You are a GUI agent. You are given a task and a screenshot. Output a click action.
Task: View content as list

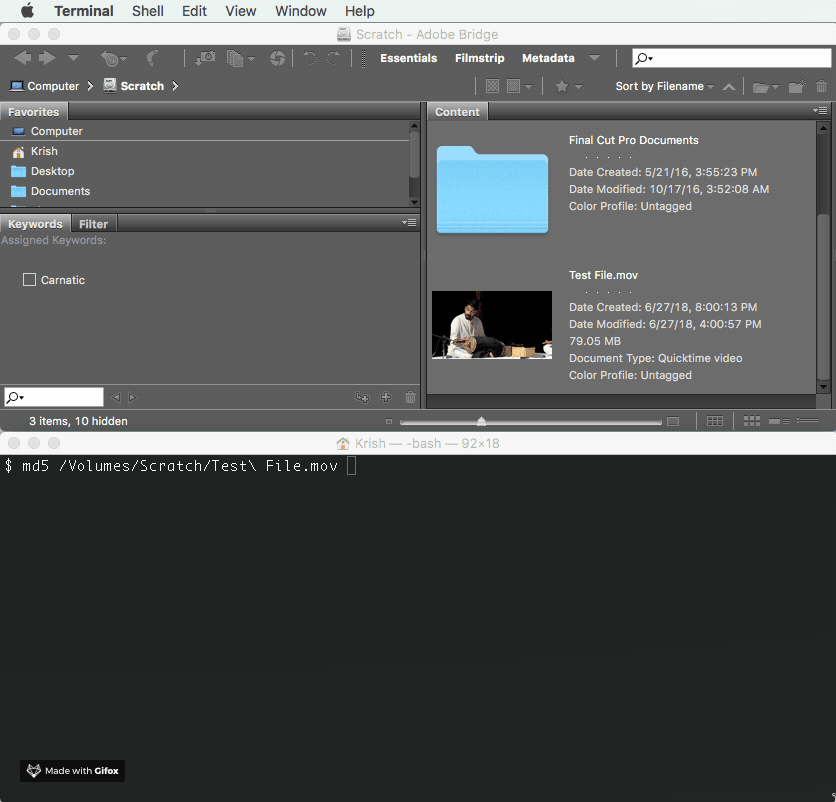pyautogui.click(x=807, y=421)
